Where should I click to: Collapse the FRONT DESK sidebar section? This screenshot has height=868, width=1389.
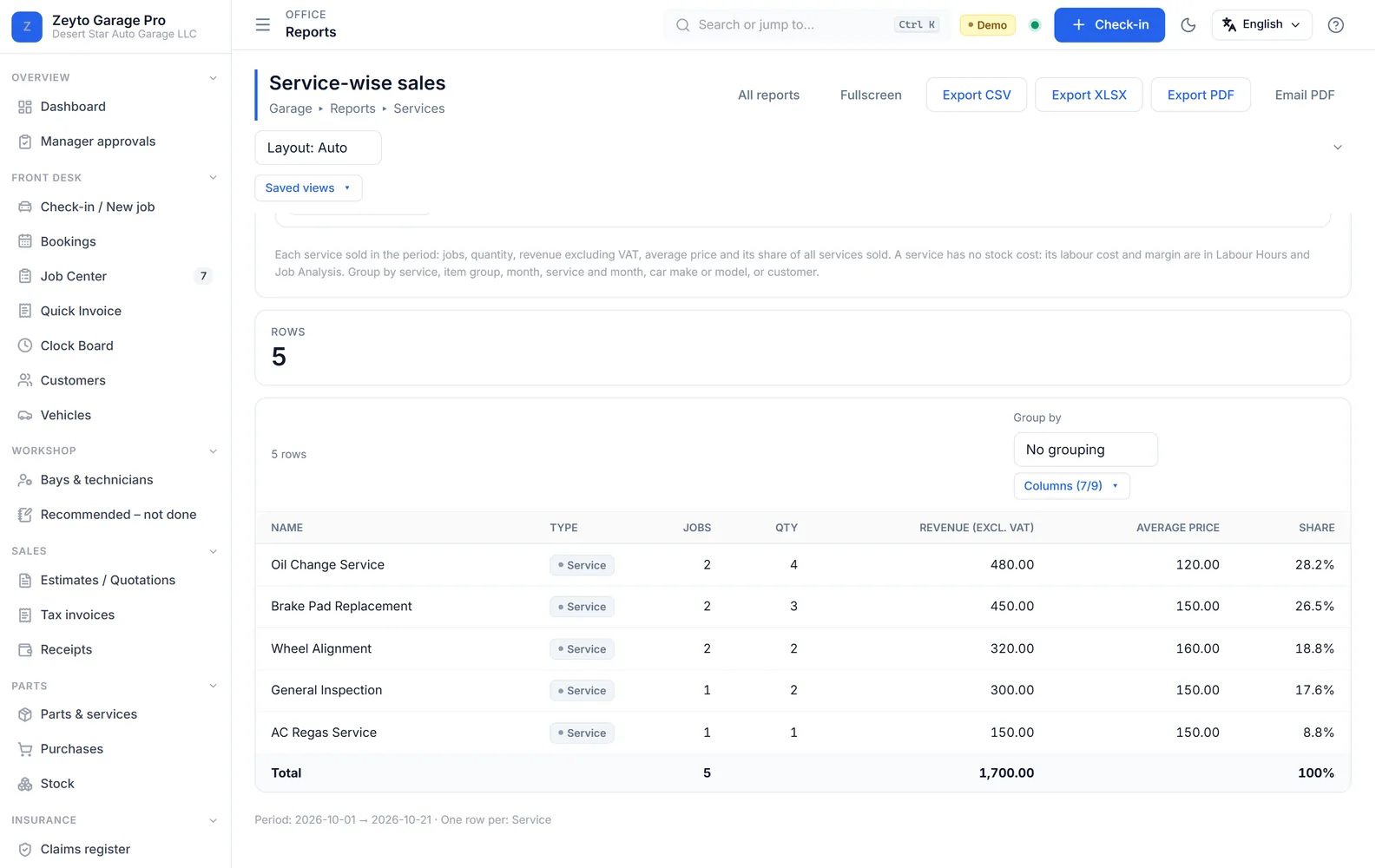click(214, 178)
